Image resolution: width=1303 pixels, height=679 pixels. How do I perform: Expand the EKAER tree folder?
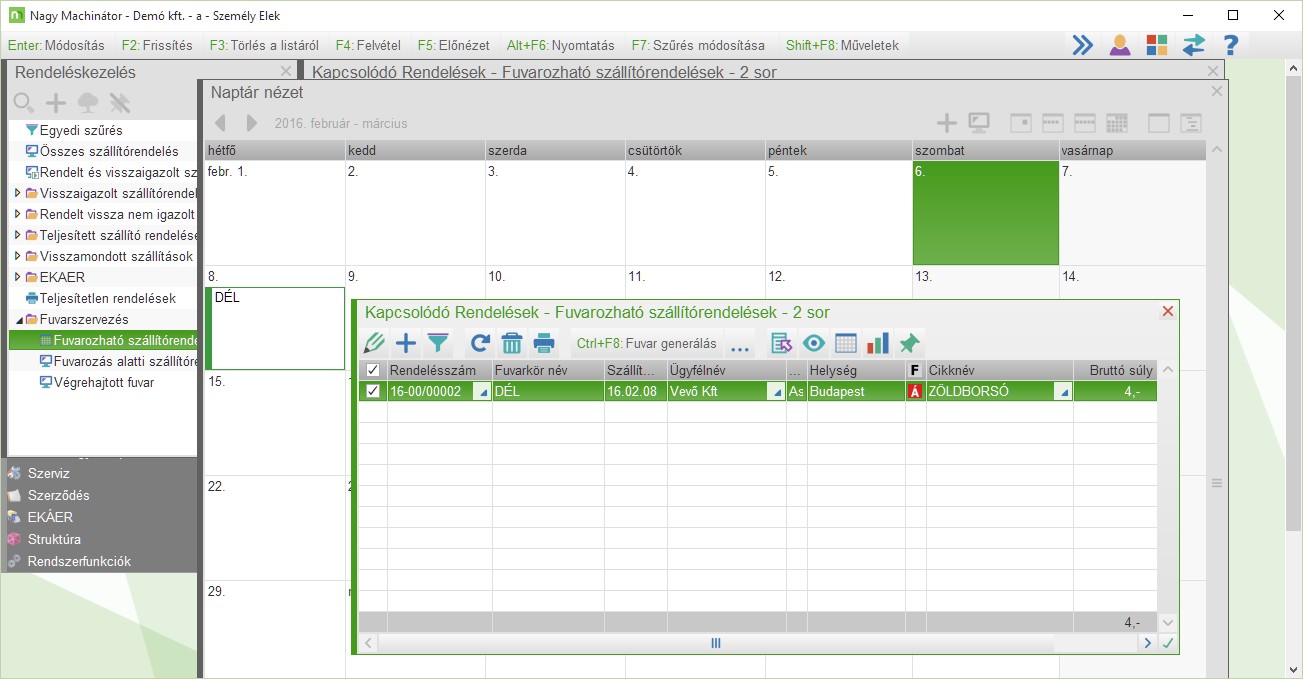pyautogui.click(x=17, y=277)
